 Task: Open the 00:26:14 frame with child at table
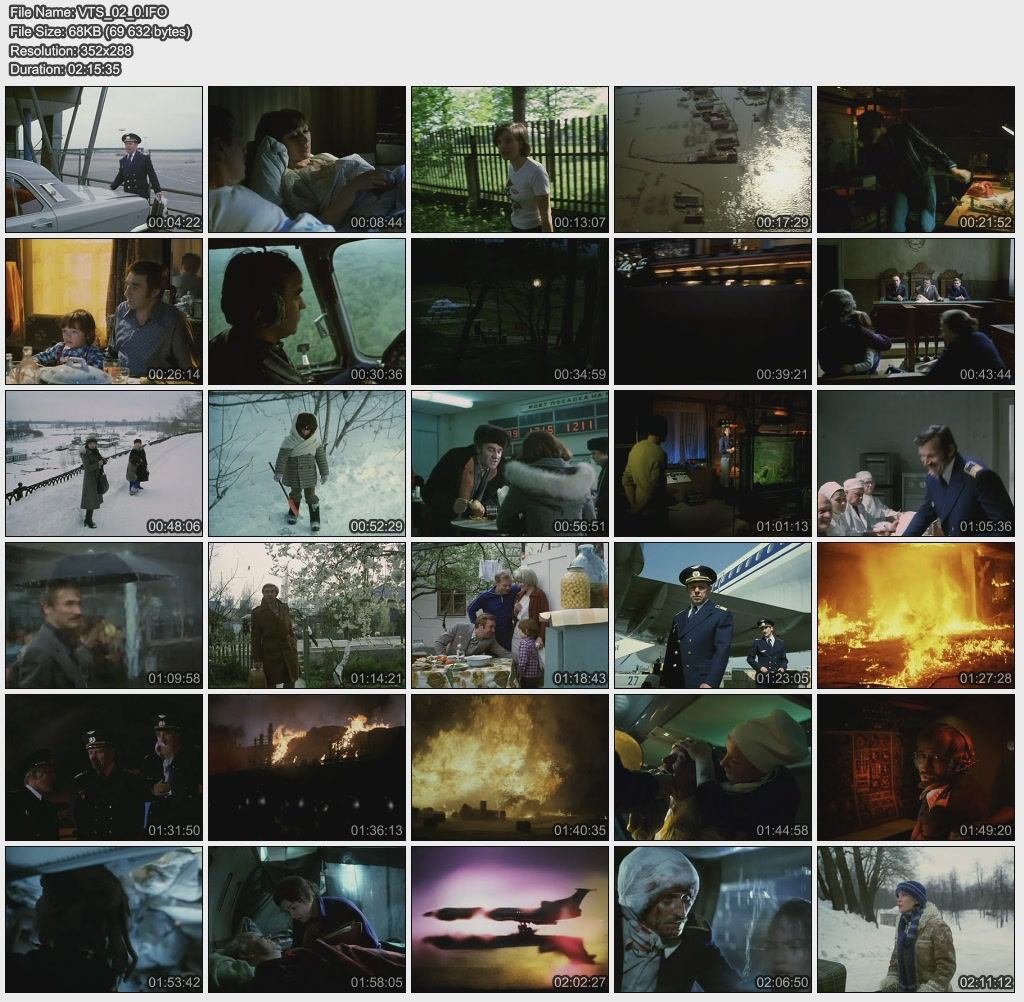tap(104, 312)
